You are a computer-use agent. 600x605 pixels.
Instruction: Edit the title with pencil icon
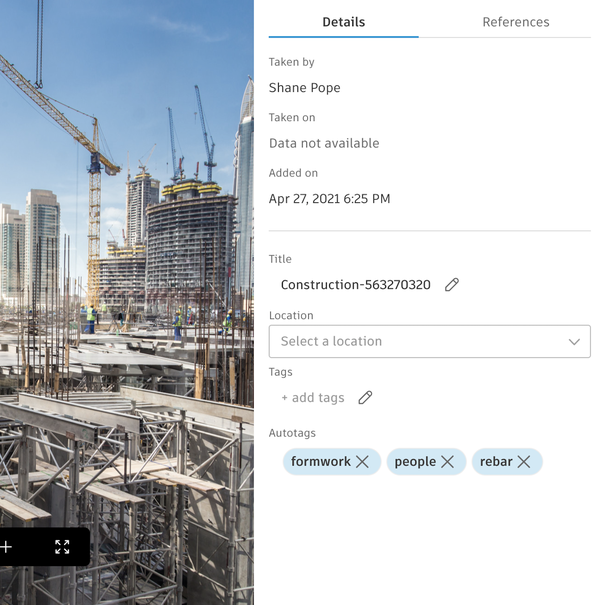[x=451, y=285]
